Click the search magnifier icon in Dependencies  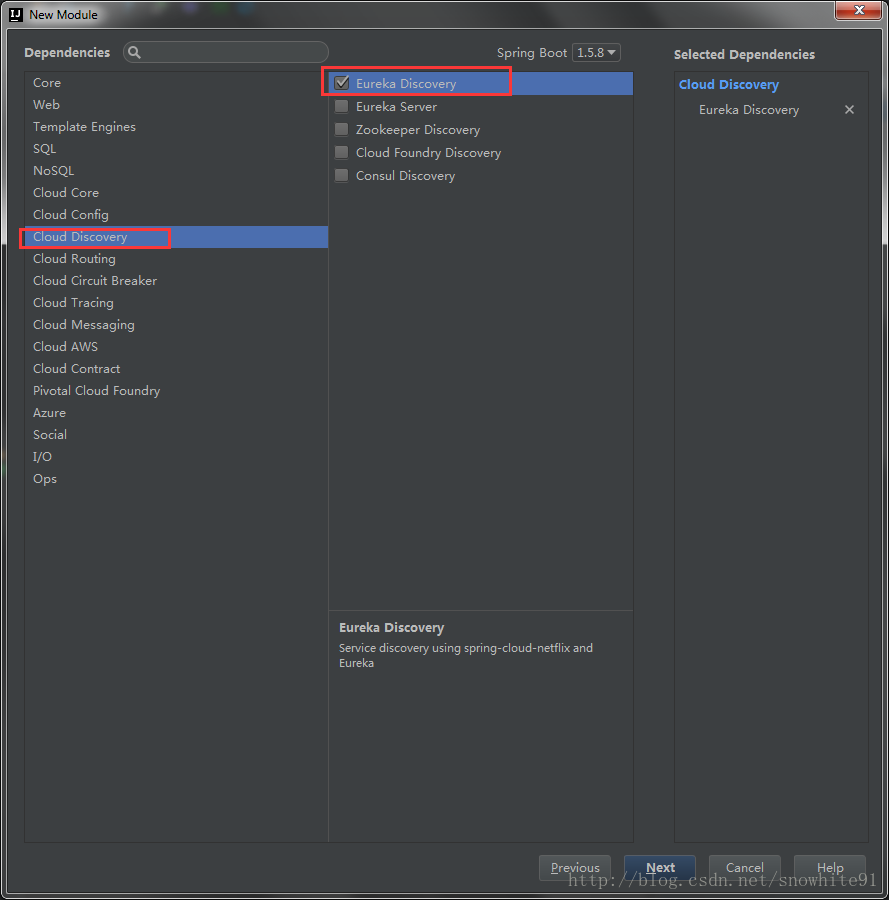(x=134, y=52)
